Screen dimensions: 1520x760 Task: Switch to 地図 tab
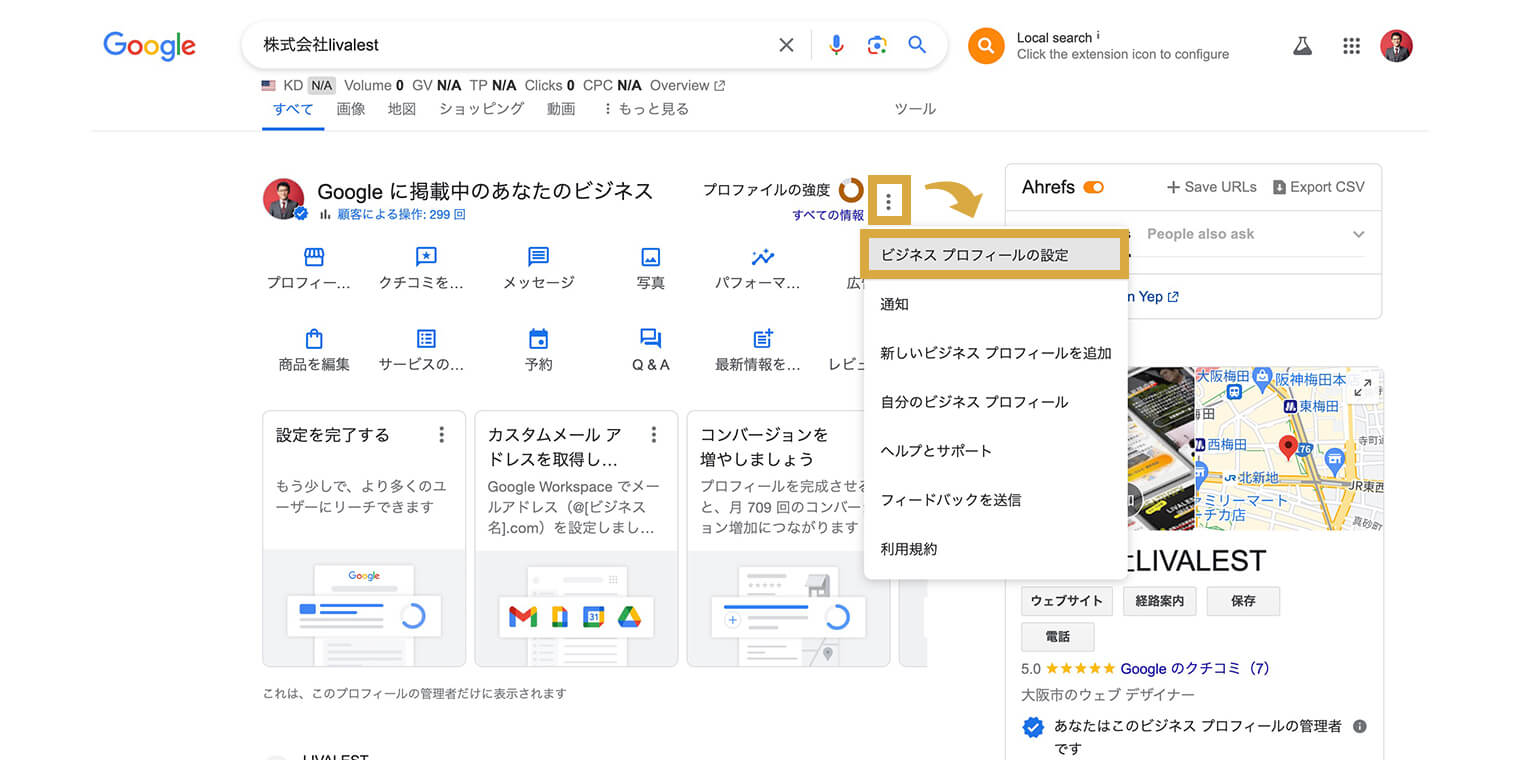(x=402, y=109)
